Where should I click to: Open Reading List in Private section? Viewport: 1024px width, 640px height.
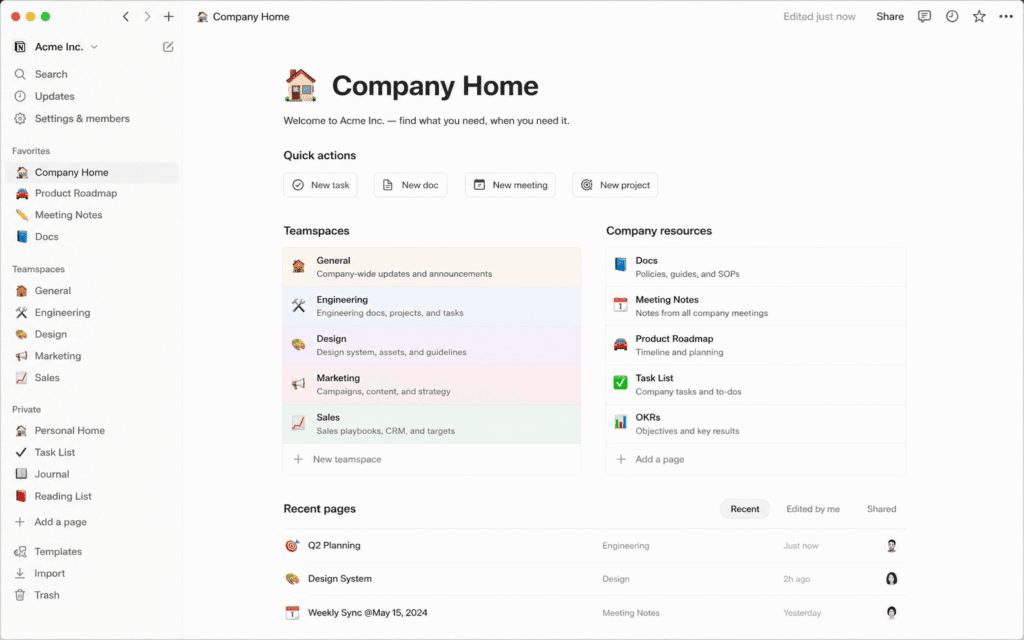pyautogui.click(x=91, y=496)
